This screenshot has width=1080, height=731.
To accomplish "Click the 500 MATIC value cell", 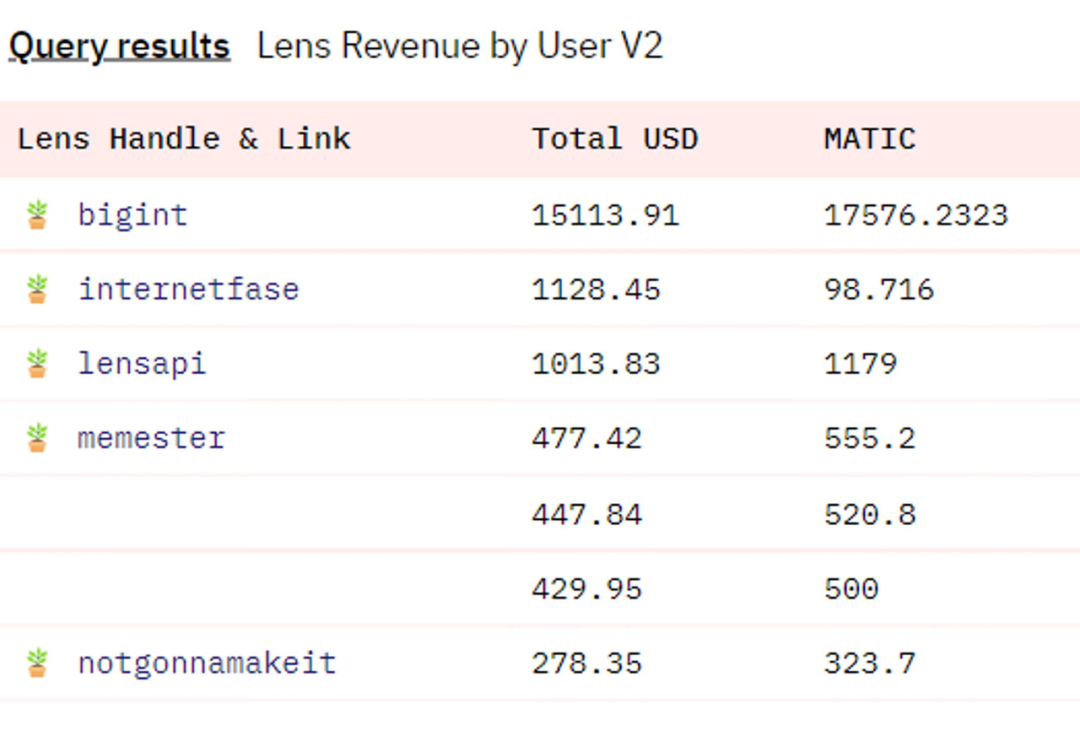I will pyautogui.click(x=851, y=588).
